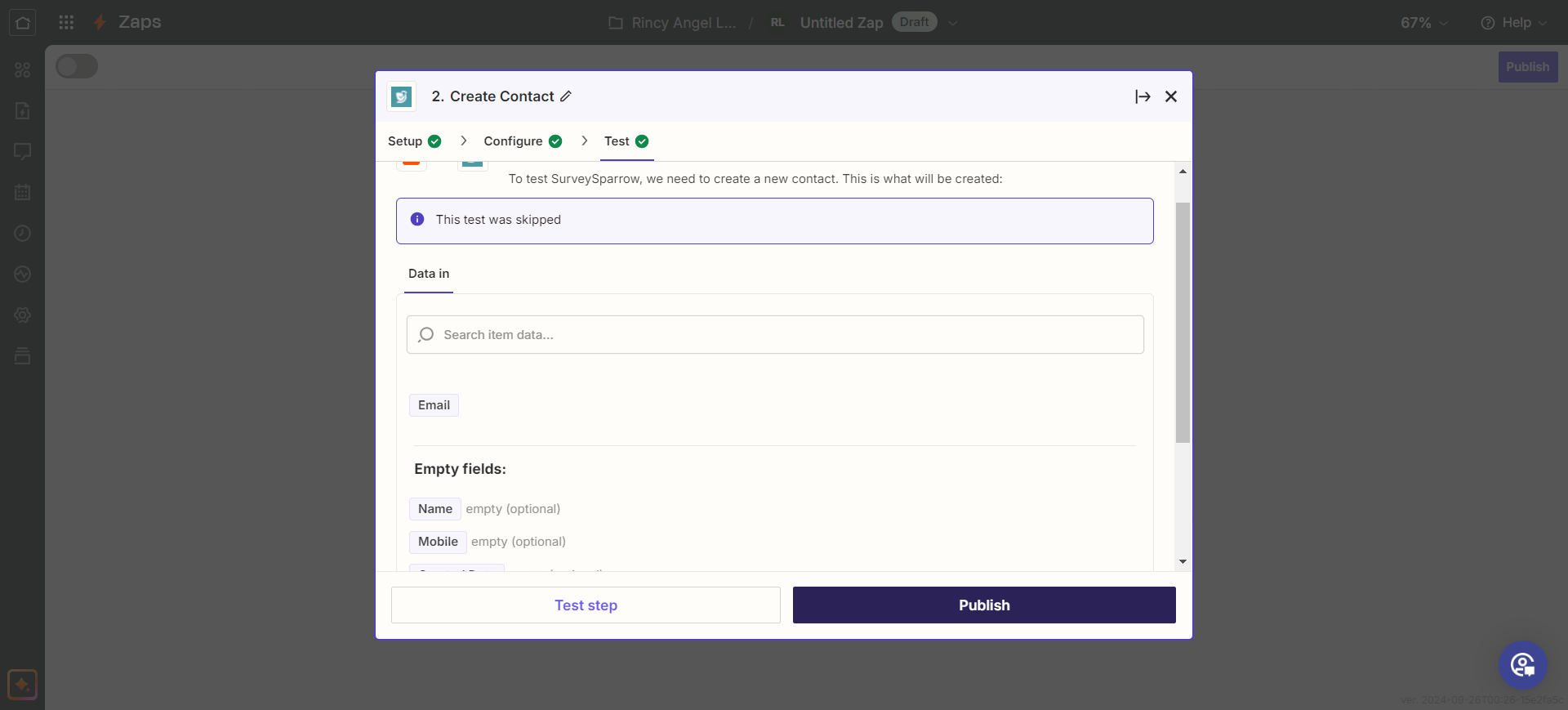Open the help chat bubble icon
Image resolution: width=1568 pixels, height=710 pixels.
coord(1522,664)
